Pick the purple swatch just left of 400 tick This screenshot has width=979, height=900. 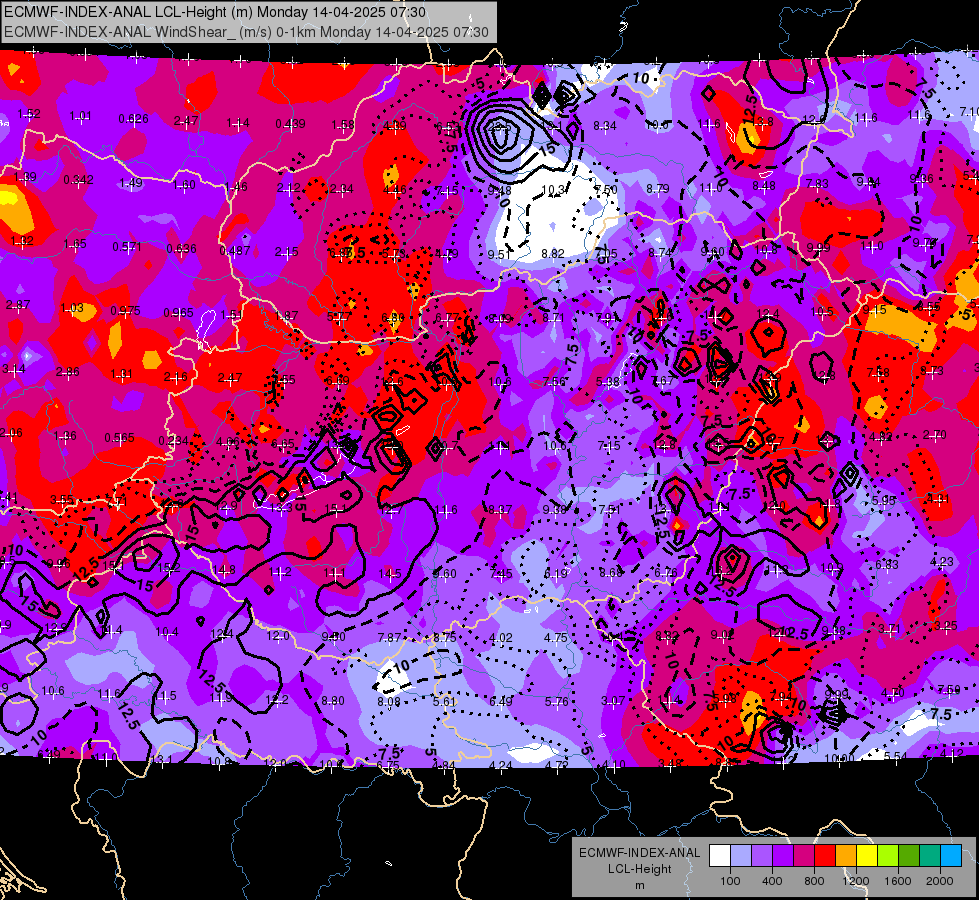[762, 856]
